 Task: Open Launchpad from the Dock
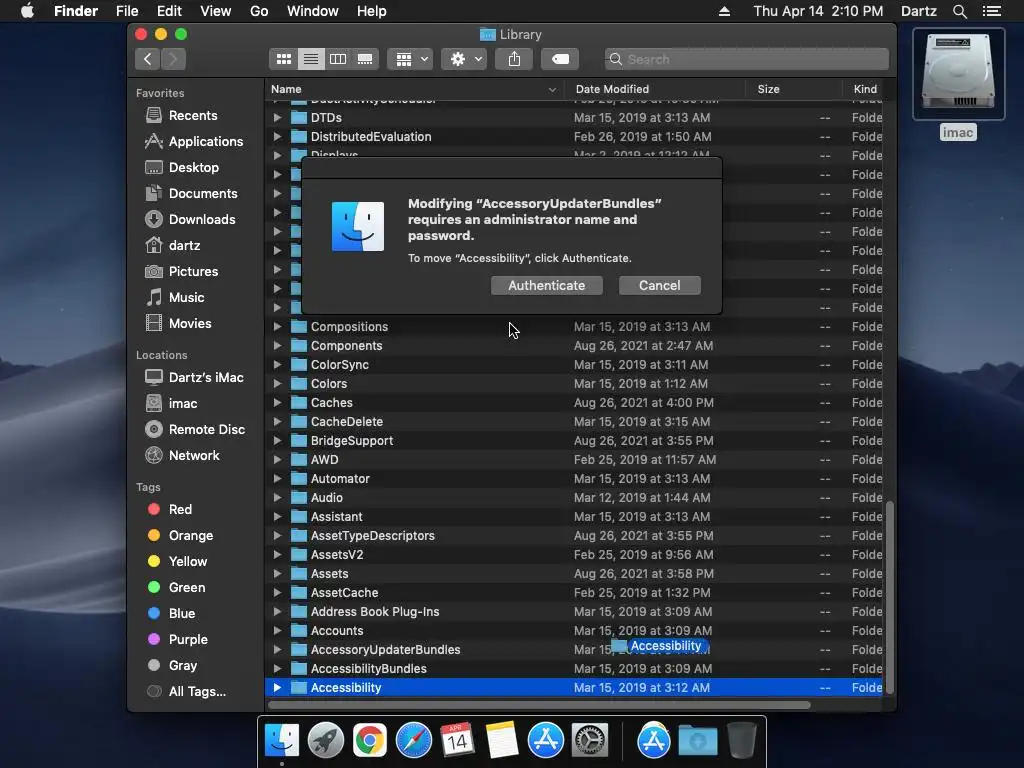[x=325, y=741]
